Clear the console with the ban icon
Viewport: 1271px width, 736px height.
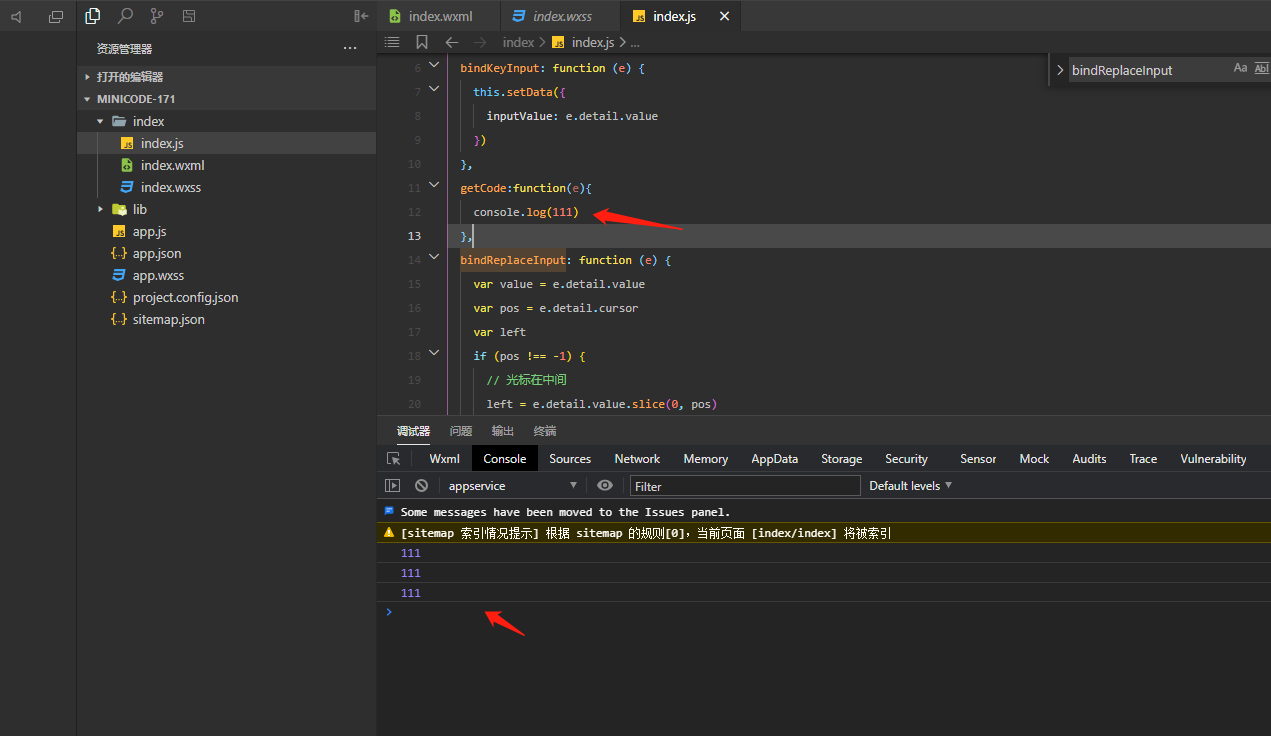(x=422, y=485)
